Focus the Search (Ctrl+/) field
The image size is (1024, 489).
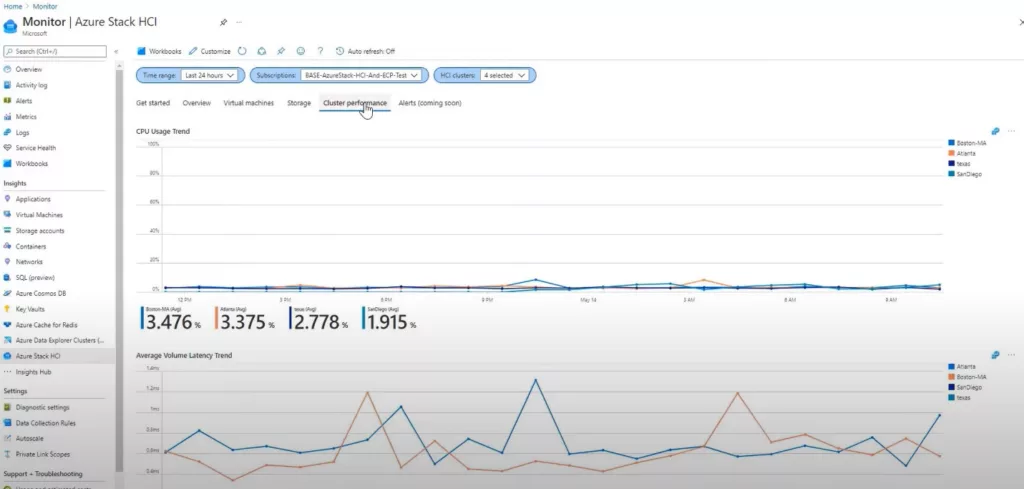(55, 51)
